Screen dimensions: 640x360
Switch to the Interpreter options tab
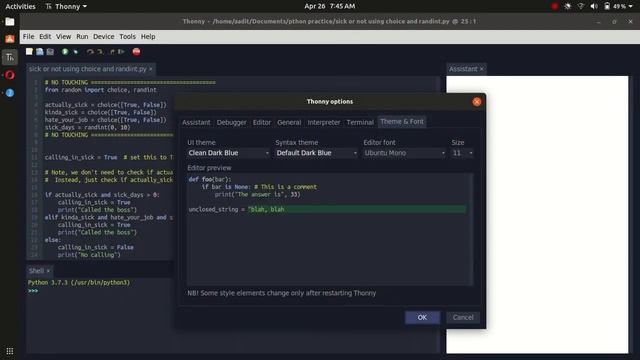tap(324, 122)
